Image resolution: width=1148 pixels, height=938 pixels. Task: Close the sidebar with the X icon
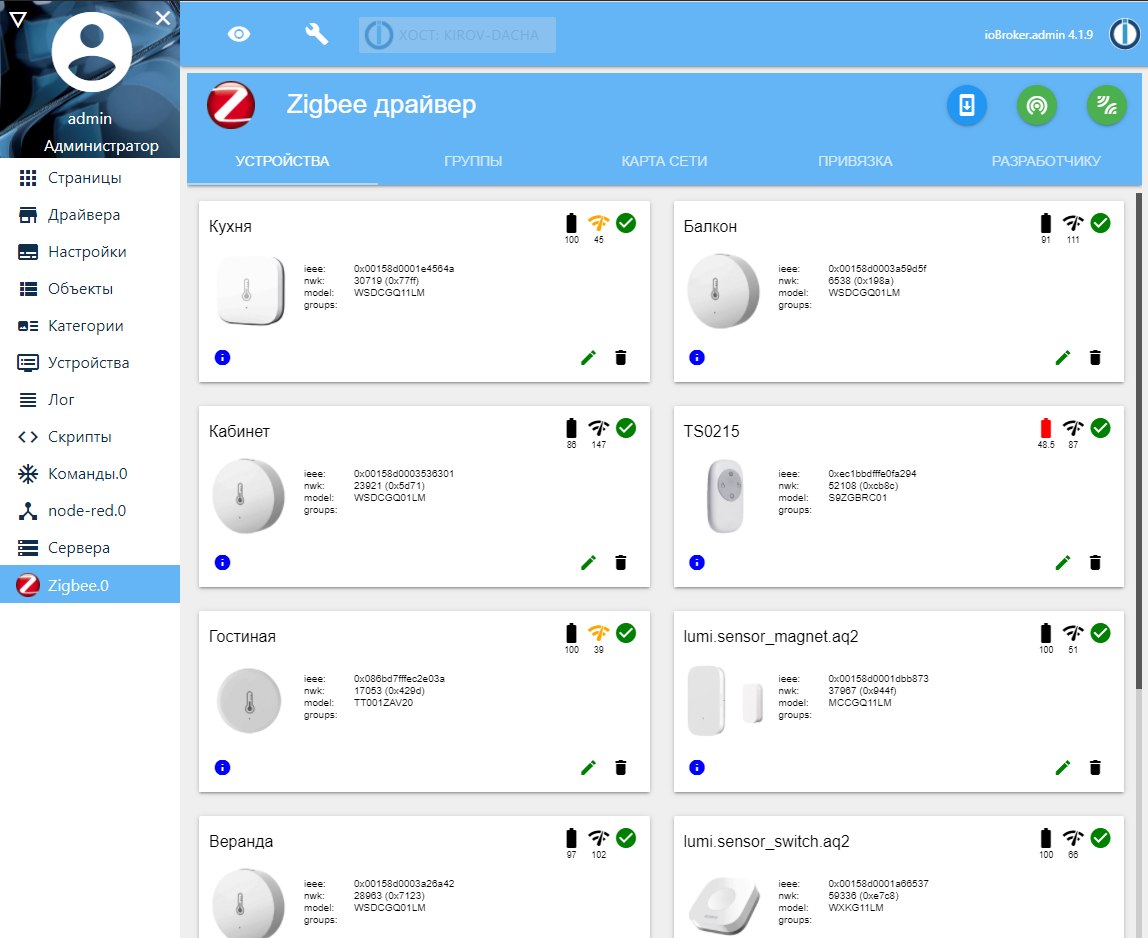point(163,18)
